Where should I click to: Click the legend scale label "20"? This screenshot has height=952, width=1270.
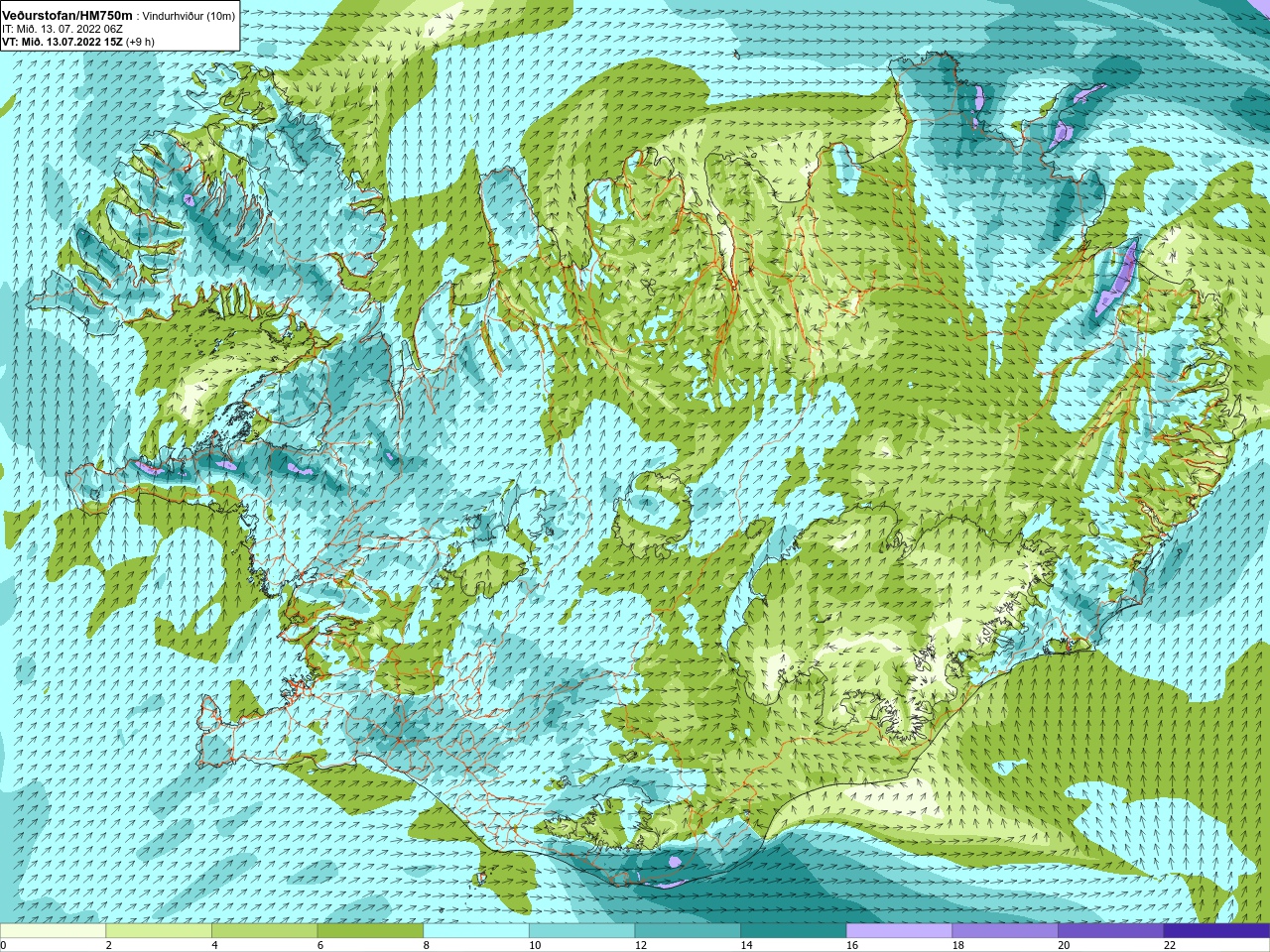tap(1064, 945)
